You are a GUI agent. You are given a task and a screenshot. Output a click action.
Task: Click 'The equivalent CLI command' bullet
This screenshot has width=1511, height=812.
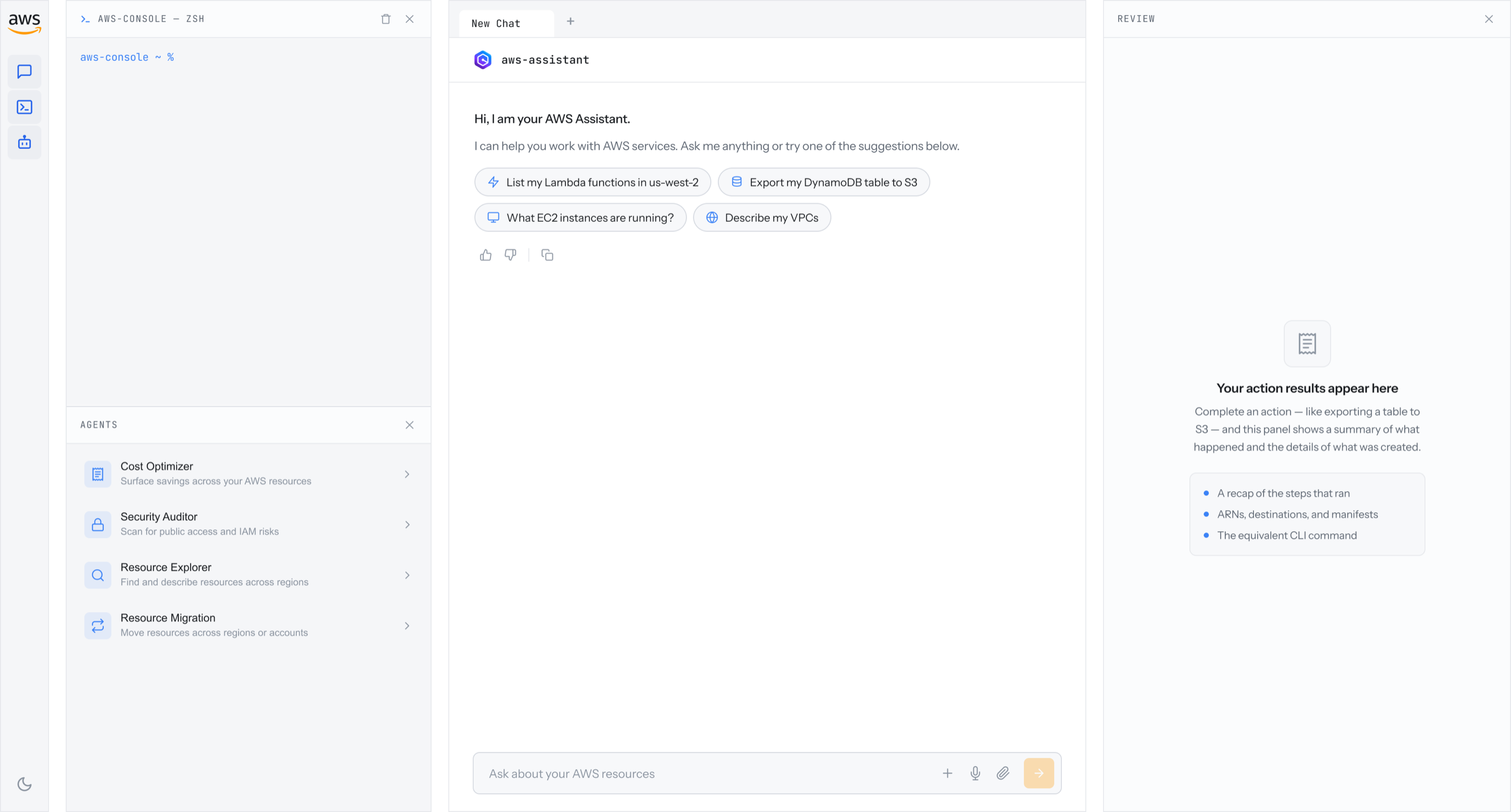(x=1287, y=535)
